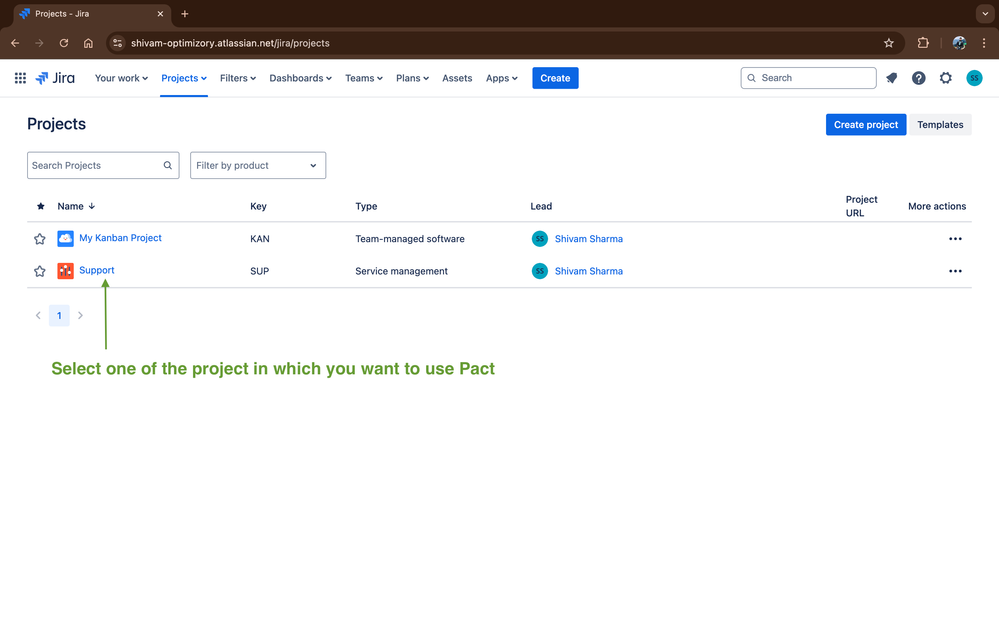
Task: Expand the Teams dropdown menu
Action: 364,78
